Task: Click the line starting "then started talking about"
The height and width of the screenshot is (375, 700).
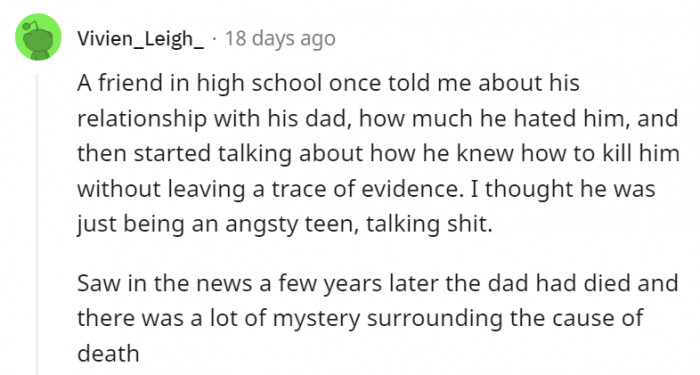Action: pyautogui.click(x=378, y=154)
